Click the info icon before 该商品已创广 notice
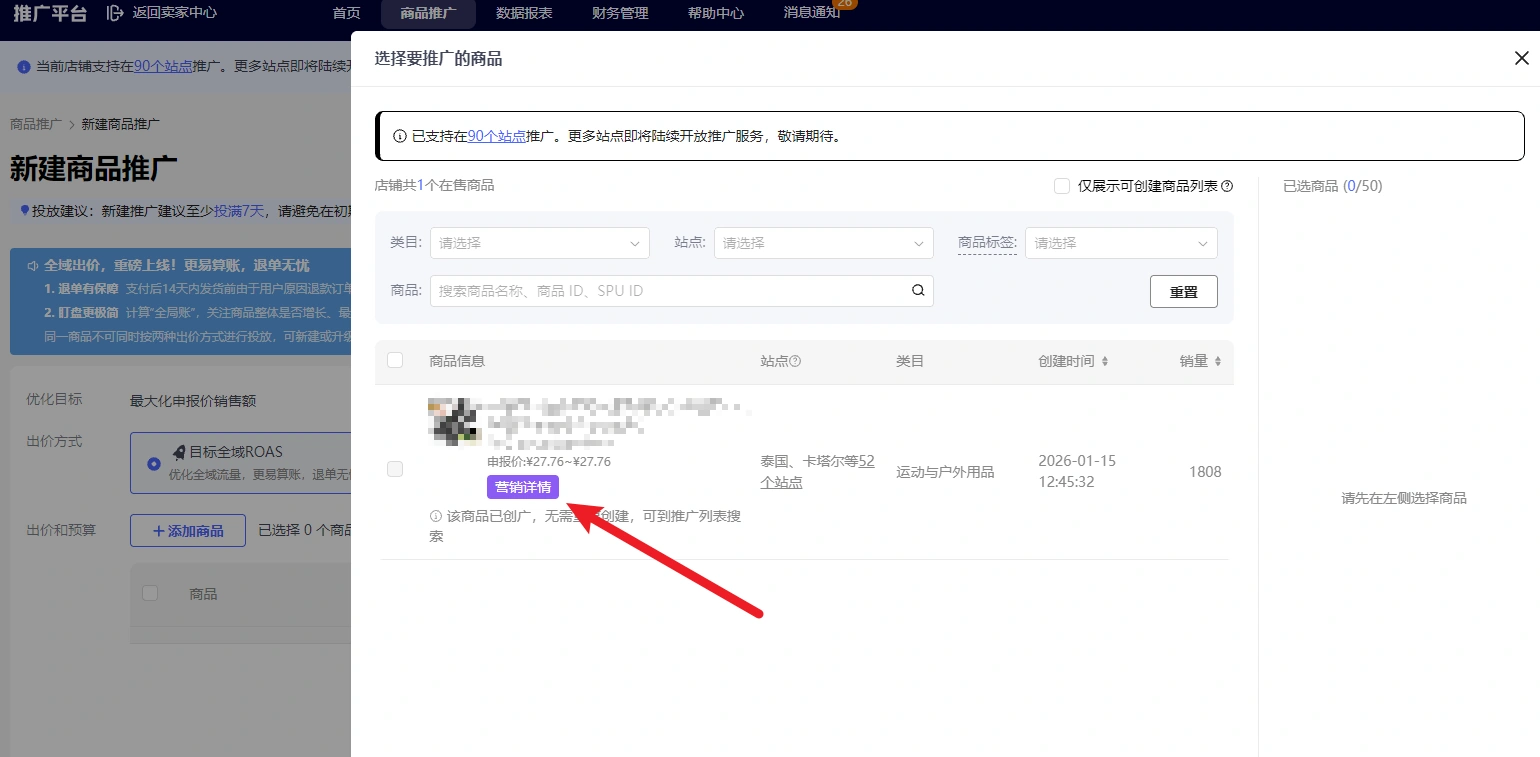The image size is (1540, 757). (436, 517)
